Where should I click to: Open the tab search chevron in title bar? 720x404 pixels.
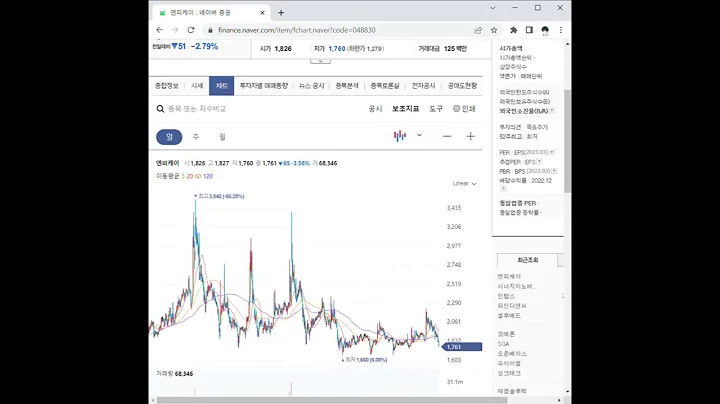[x=493, y=8]
